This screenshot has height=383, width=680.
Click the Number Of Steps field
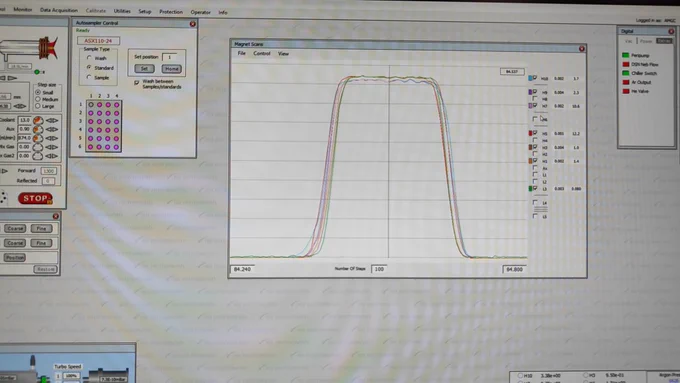tap(379, 269)
